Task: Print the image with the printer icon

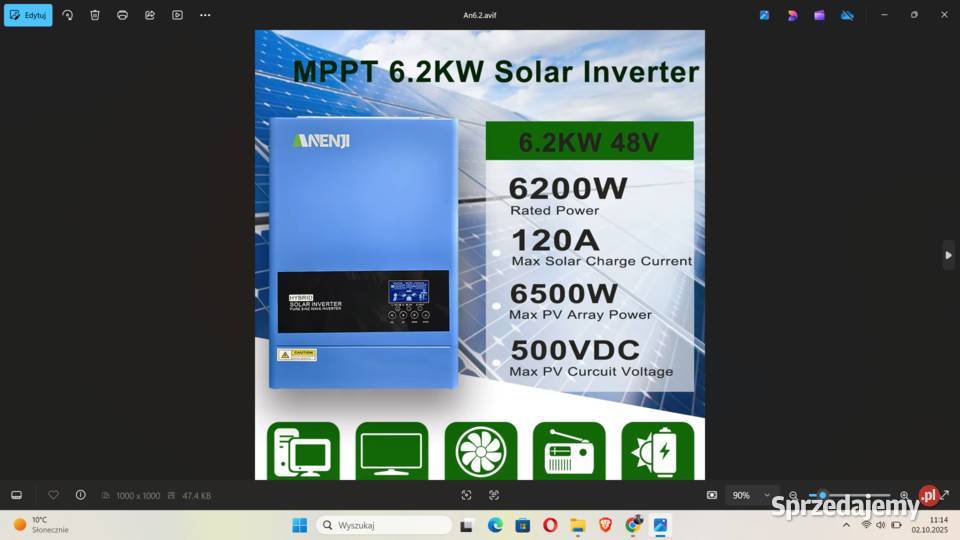Action: pyautogui.click(x=122, y=15)
